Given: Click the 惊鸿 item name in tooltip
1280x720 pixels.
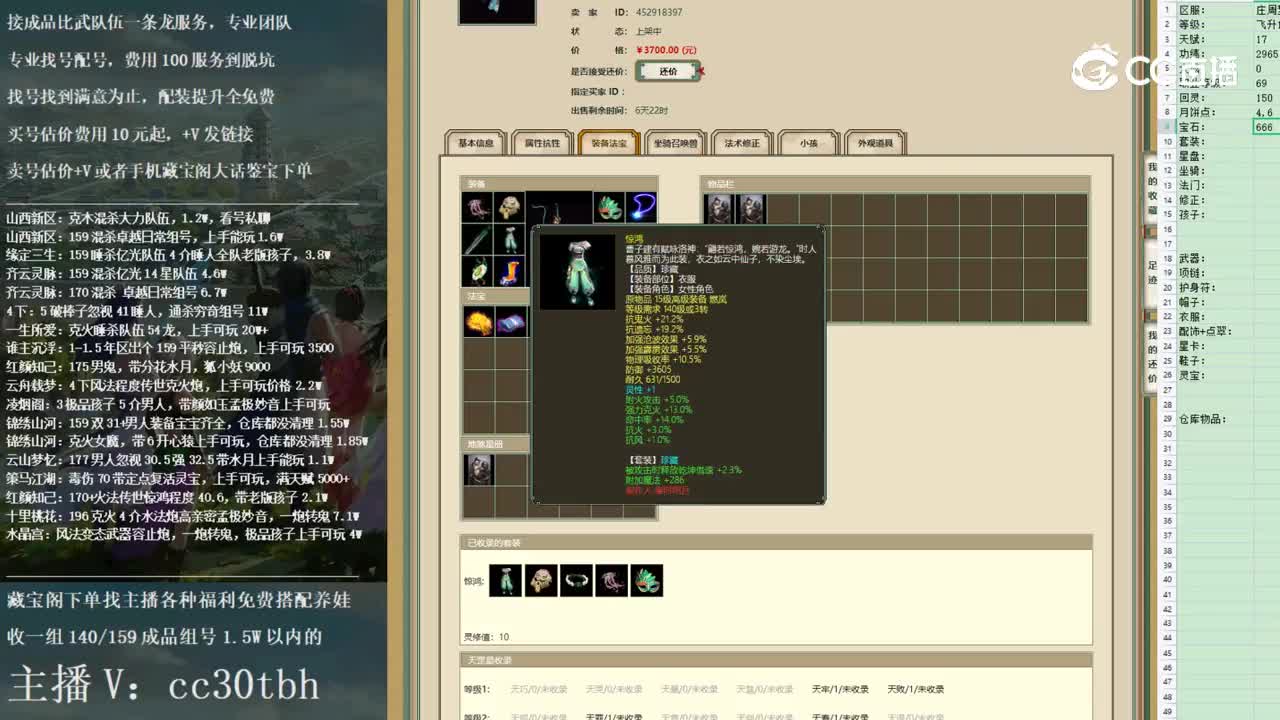Looking at the screenshot, I should (x=635, y=240).
